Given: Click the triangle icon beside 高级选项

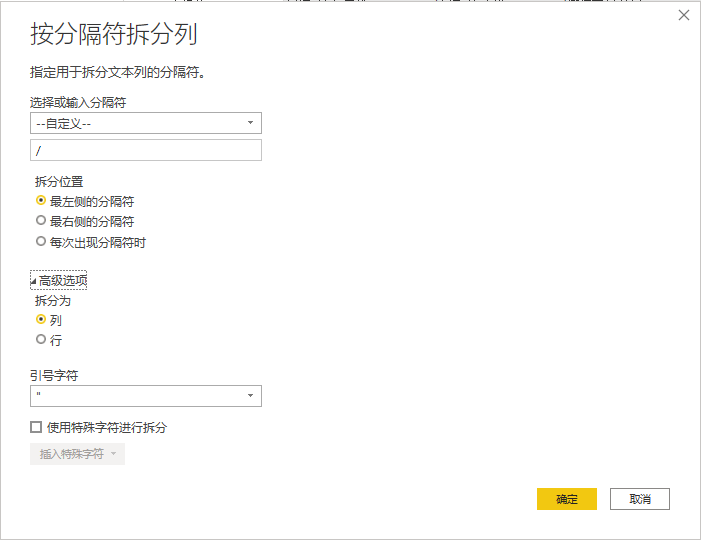Looking at the screenshot, I should (34, 281).
